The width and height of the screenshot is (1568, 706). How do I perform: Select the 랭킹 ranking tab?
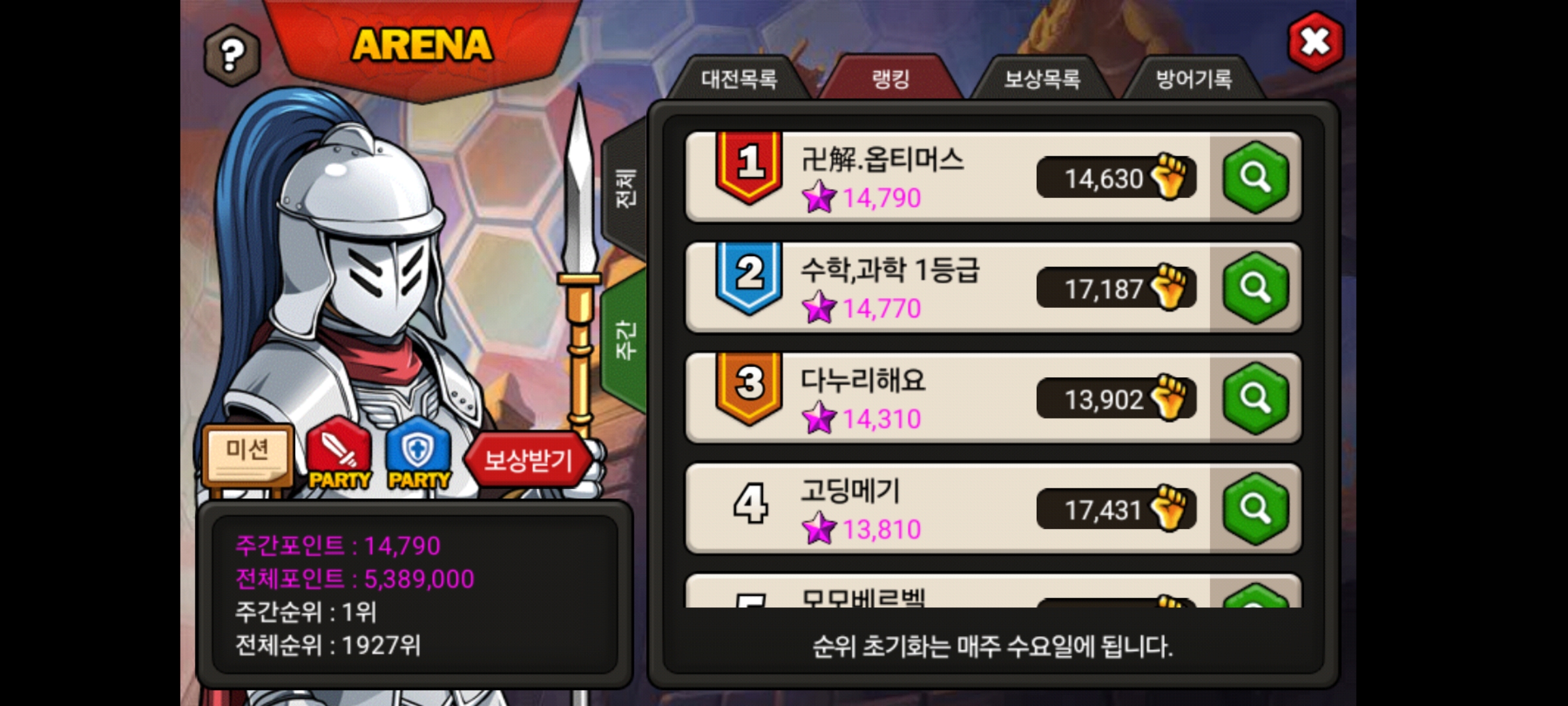[890, 79]
